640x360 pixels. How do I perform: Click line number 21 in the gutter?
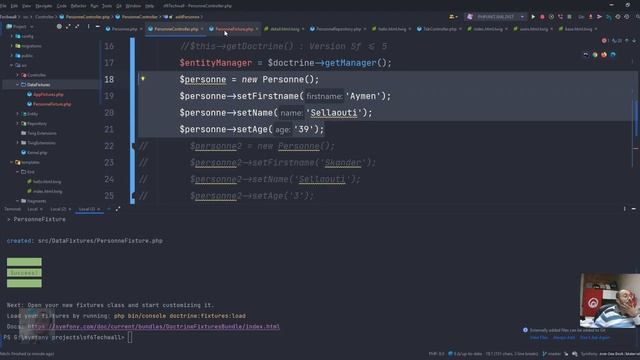click(x=109, y=129)
